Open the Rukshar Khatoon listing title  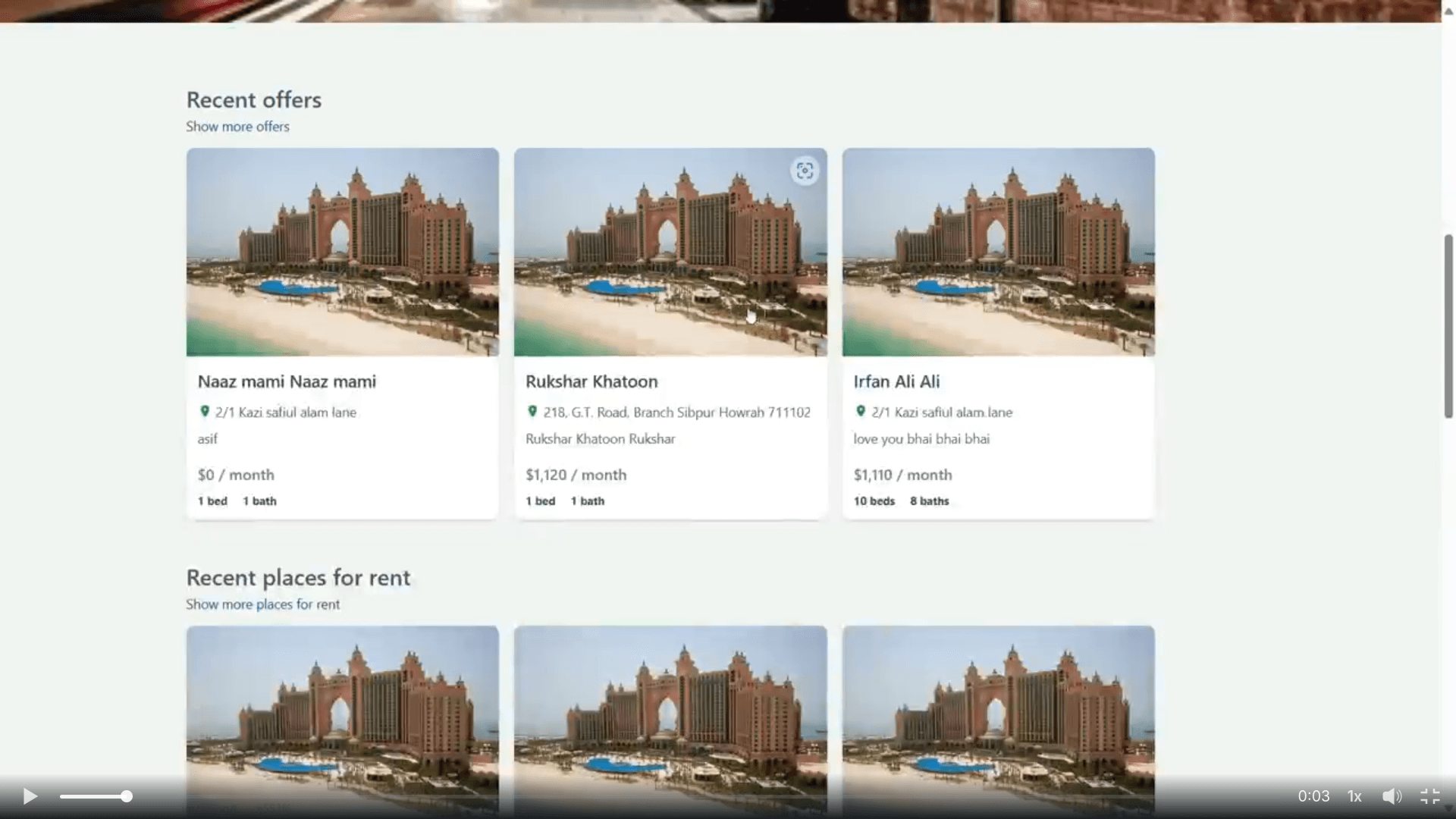tap(591, 381)
